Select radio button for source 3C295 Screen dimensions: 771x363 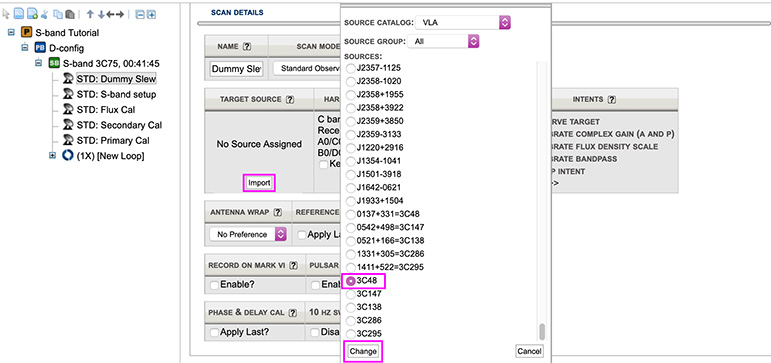pos(351,334)
